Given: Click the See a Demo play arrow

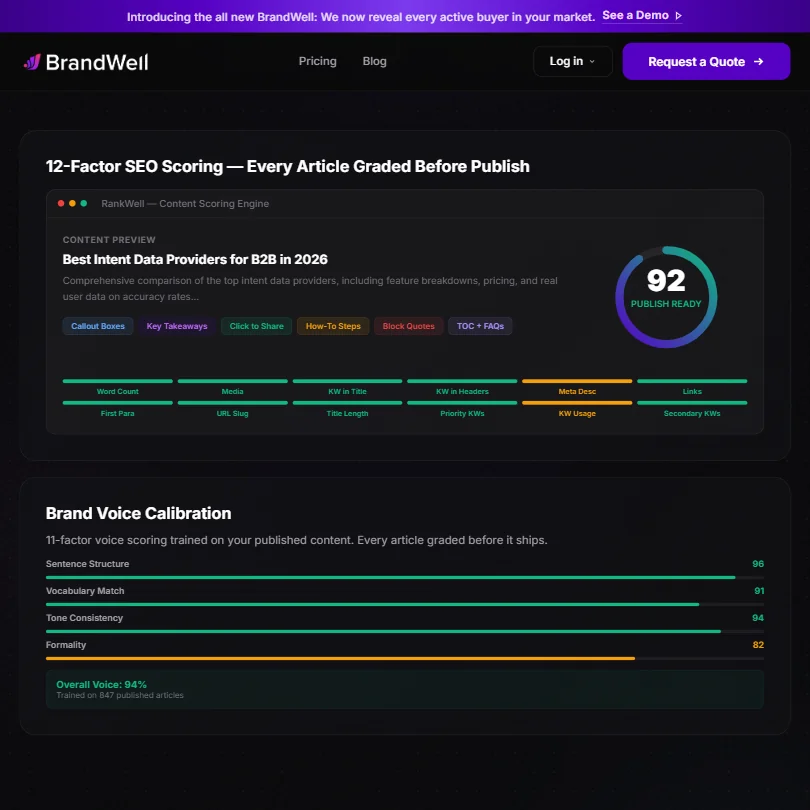Looking at the screenshot, I should (x=678, y=16).
